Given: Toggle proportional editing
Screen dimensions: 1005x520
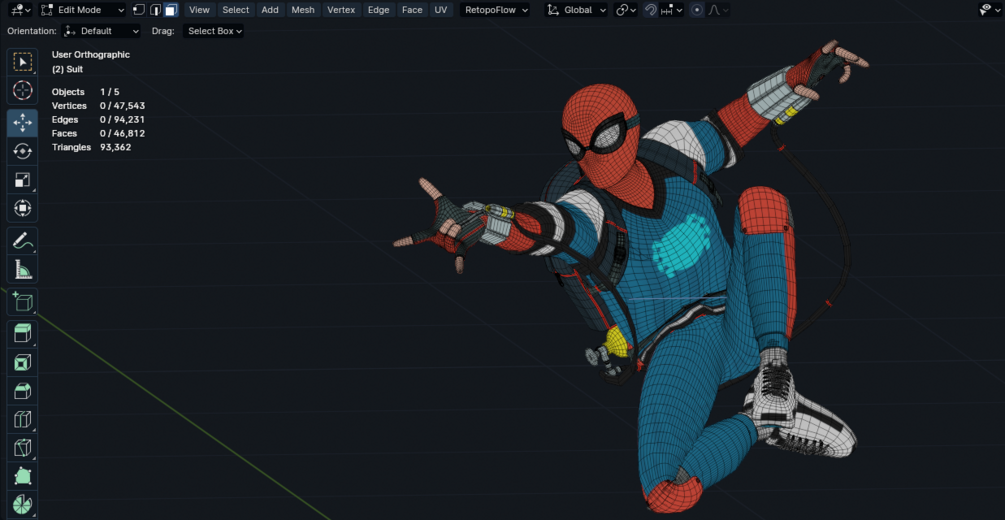Looking at the screenshot, I should pos(697,10).
